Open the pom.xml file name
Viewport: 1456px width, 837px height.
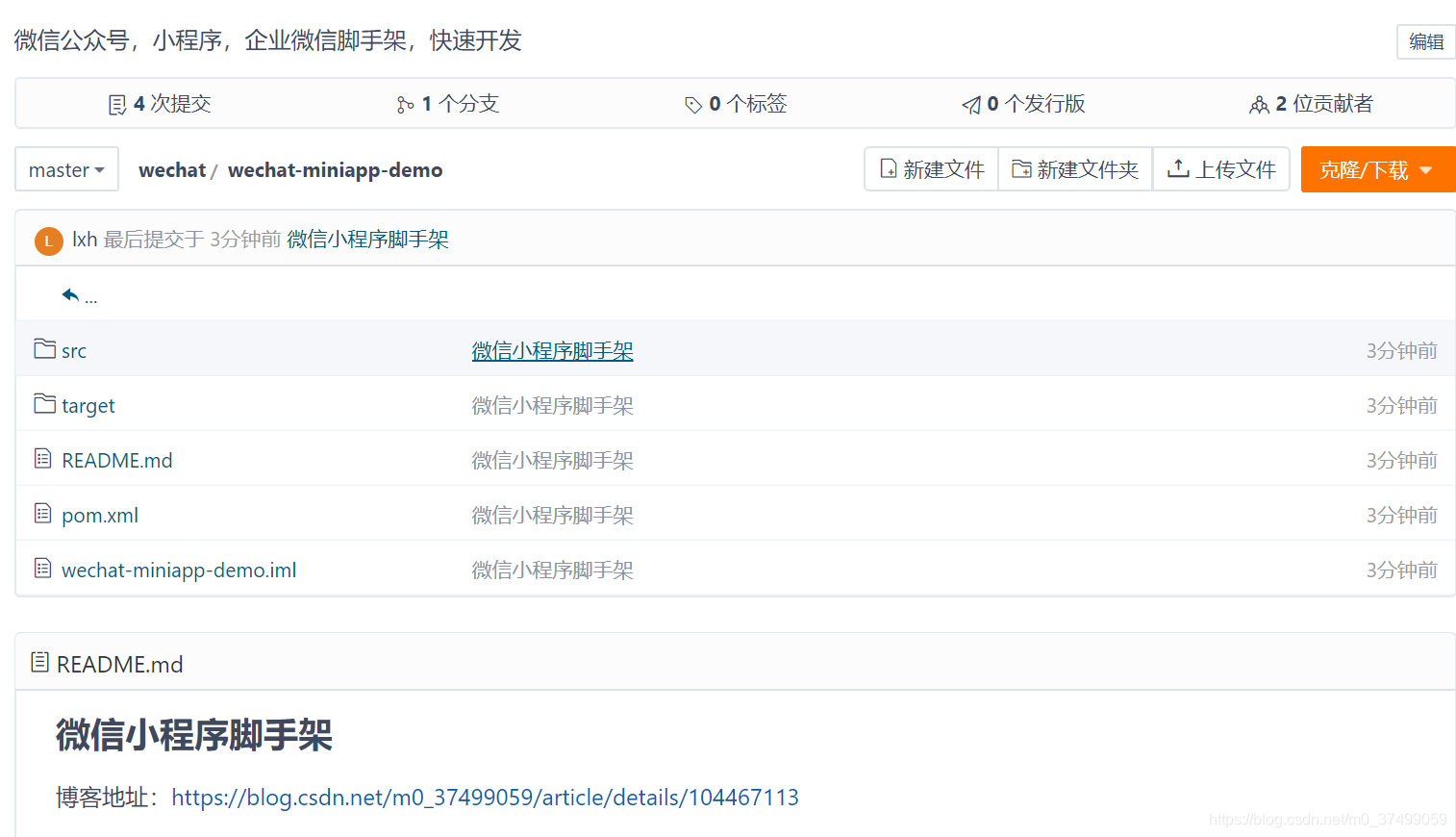click(x=100, y=516)
